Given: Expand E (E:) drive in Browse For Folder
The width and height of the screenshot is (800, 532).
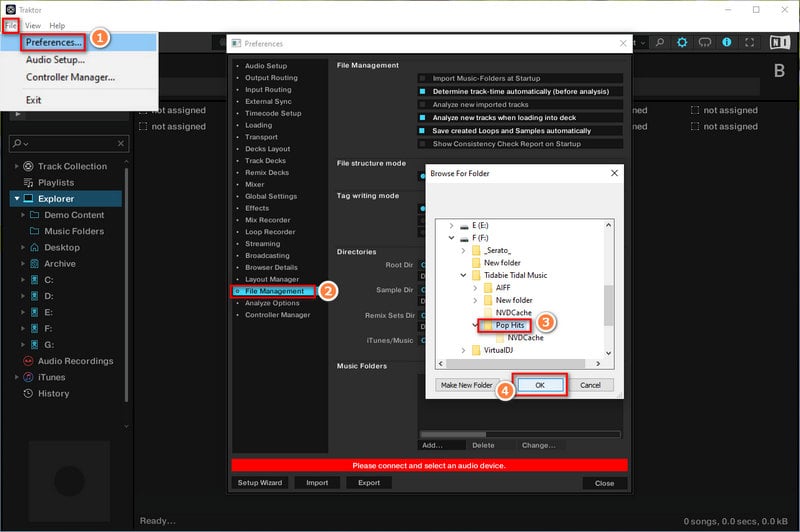Looking at the screenshot, I should click(x=451, y=225).
